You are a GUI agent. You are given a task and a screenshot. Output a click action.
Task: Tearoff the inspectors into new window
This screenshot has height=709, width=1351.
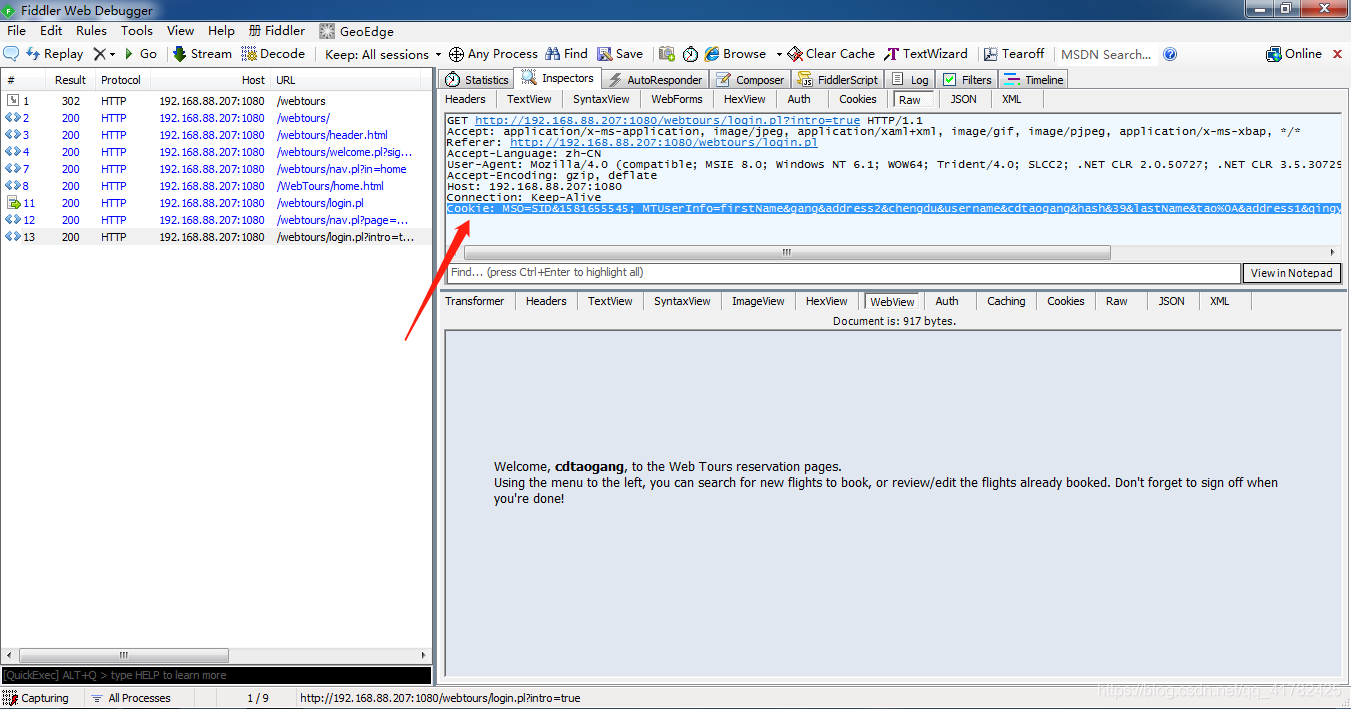[1013, 54]
